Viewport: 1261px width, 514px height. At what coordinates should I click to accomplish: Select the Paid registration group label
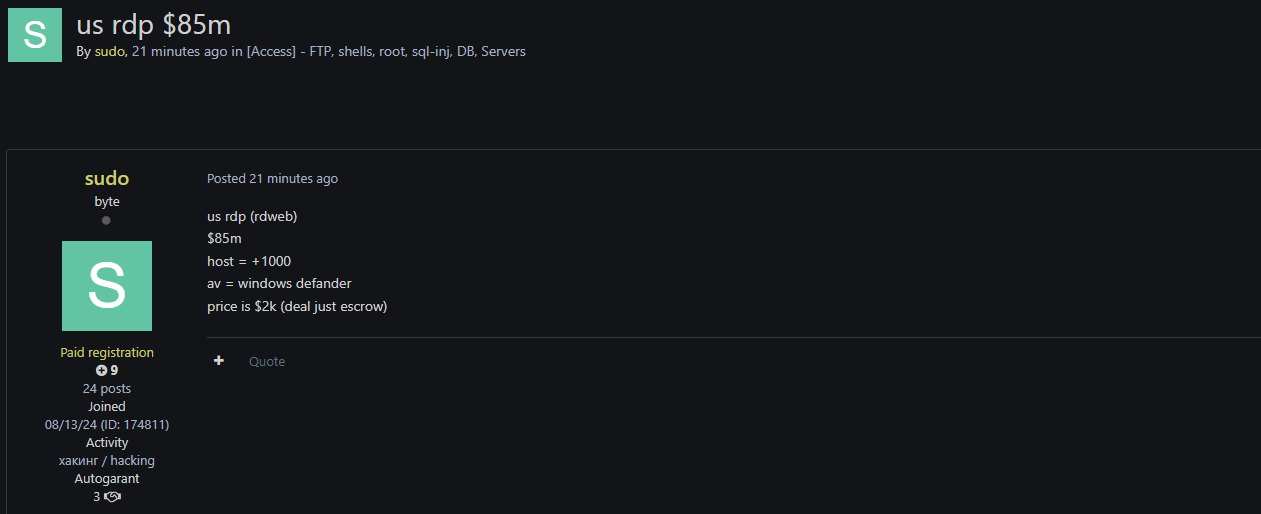[x=107, y=352]
